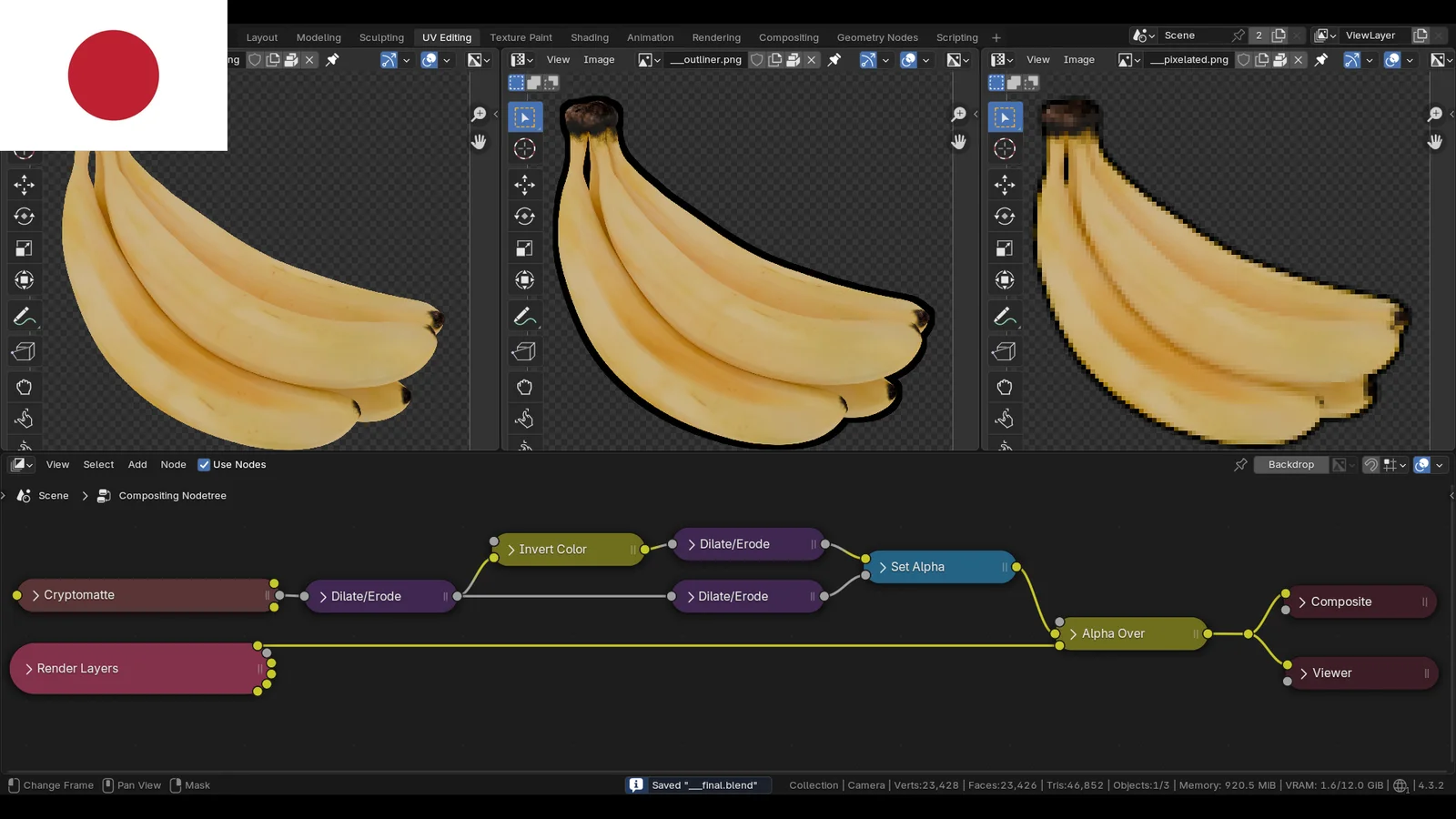Open the Add menu in the node editor
The image size is (1456, 819).
[x=137, y=465]
